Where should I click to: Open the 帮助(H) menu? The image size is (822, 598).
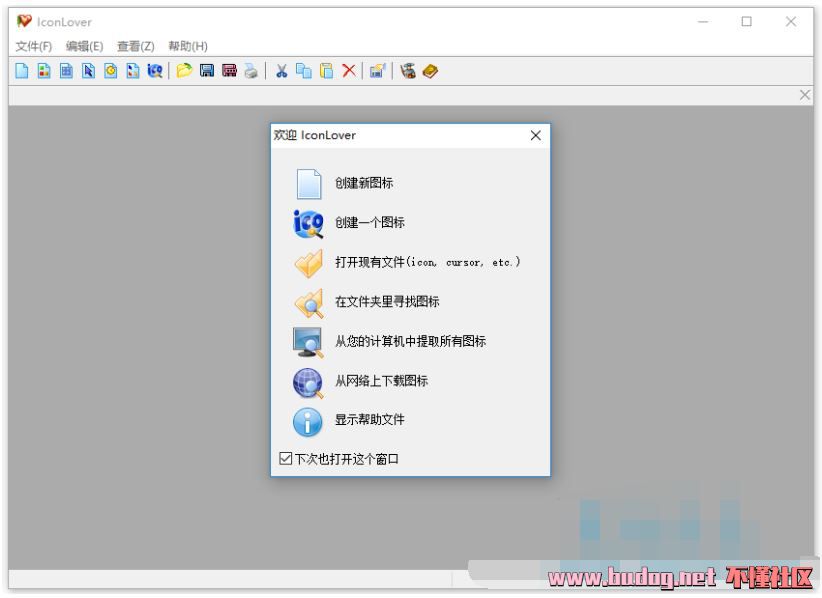[188, 46]
